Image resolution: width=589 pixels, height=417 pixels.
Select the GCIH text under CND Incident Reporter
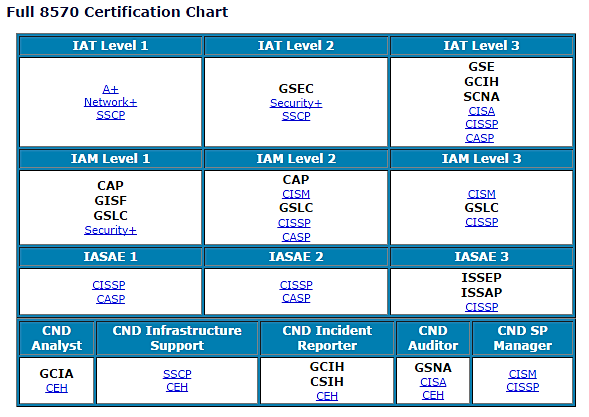[327, 367]
